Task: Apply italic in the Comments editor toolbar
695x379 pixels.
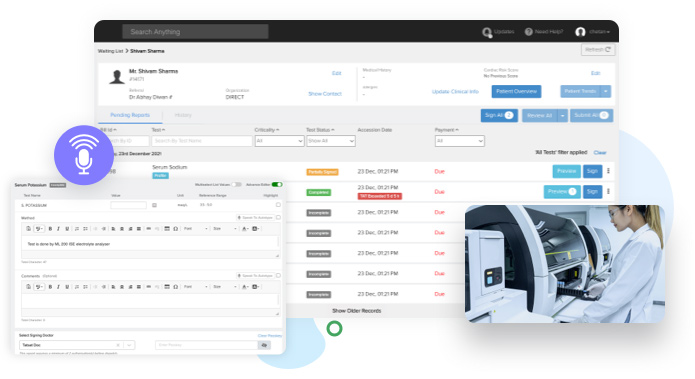Action: pyautogui.click(x=59, y=287)
